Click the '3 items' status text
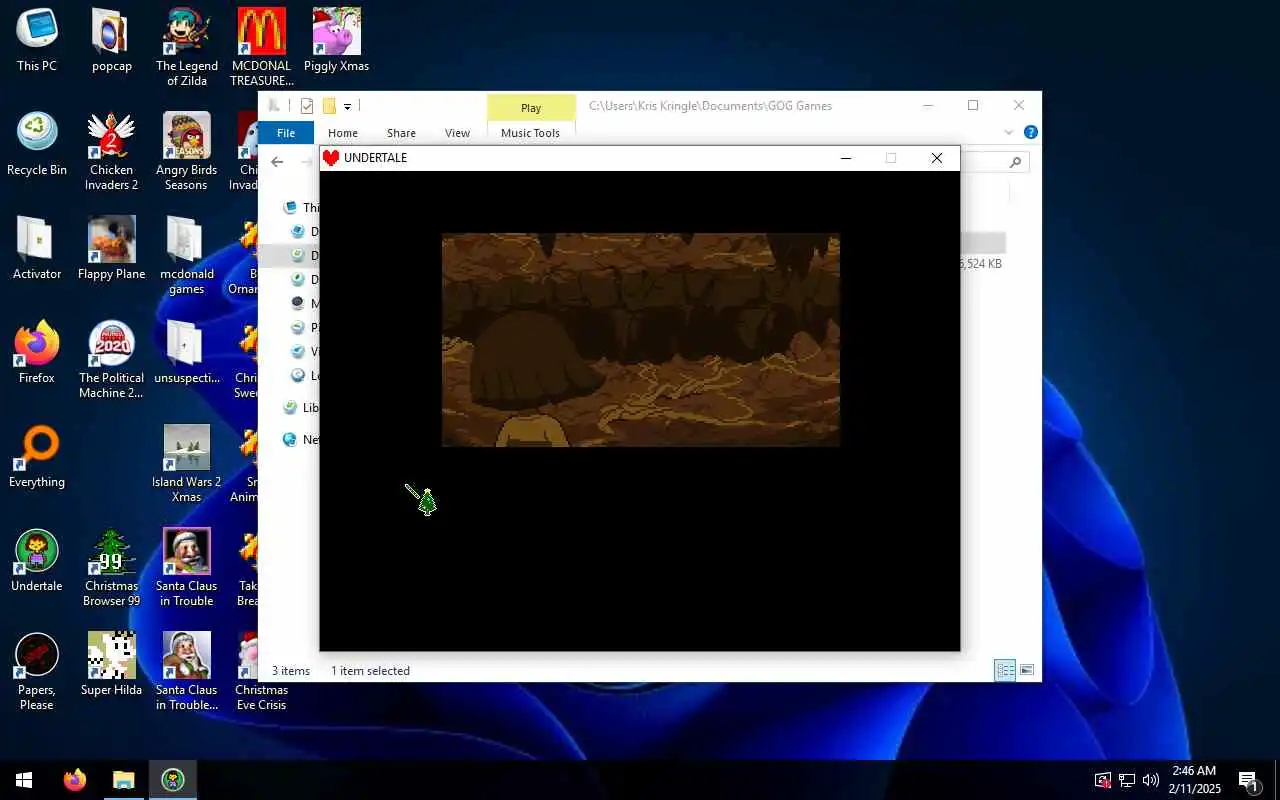Viewport: 1280px width, 800px height. pos(291,671)
